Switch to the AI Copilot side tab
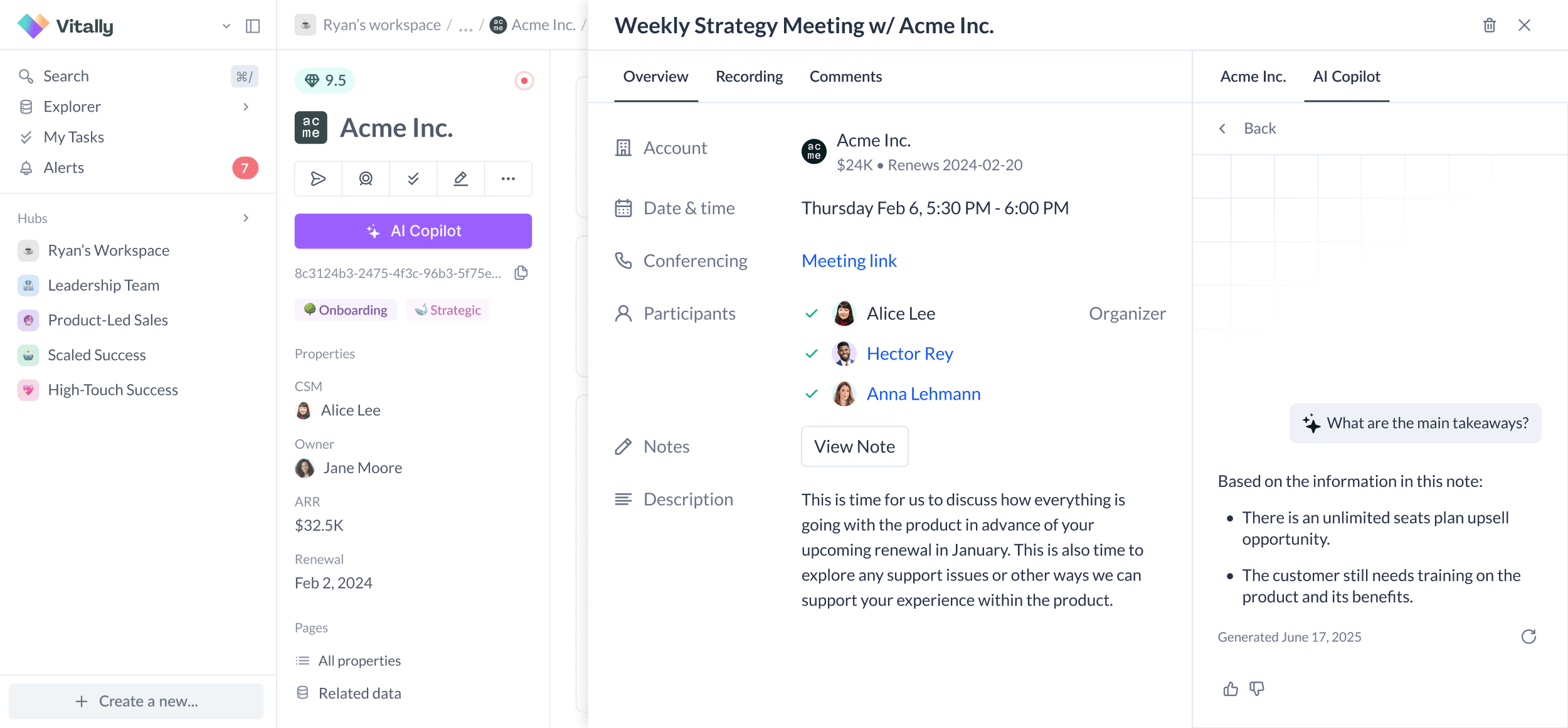1568x728 pixels. click(1347, 77)
